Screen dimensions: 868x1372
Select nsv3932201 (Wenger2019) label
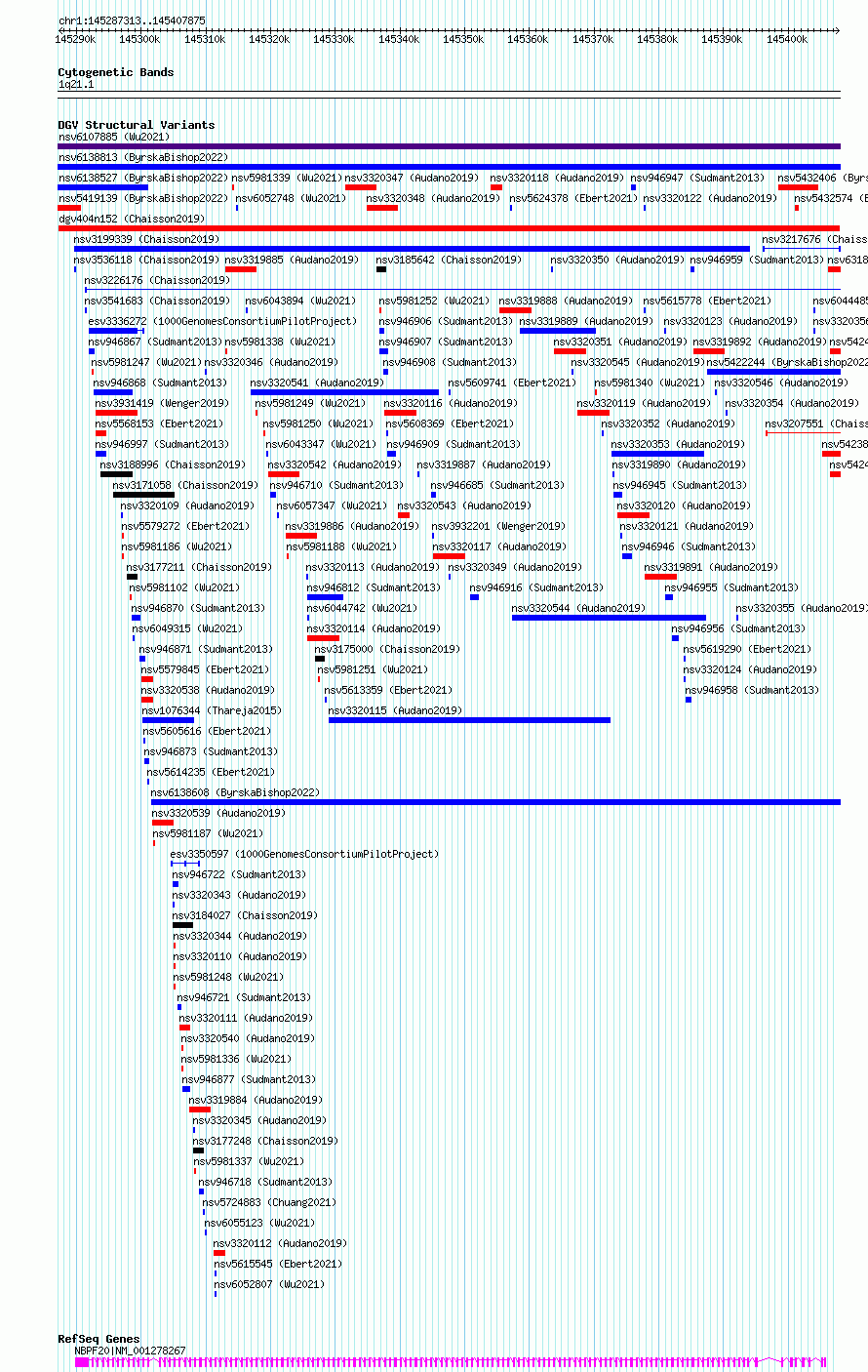pyautogui.click(x=498, y=526)
